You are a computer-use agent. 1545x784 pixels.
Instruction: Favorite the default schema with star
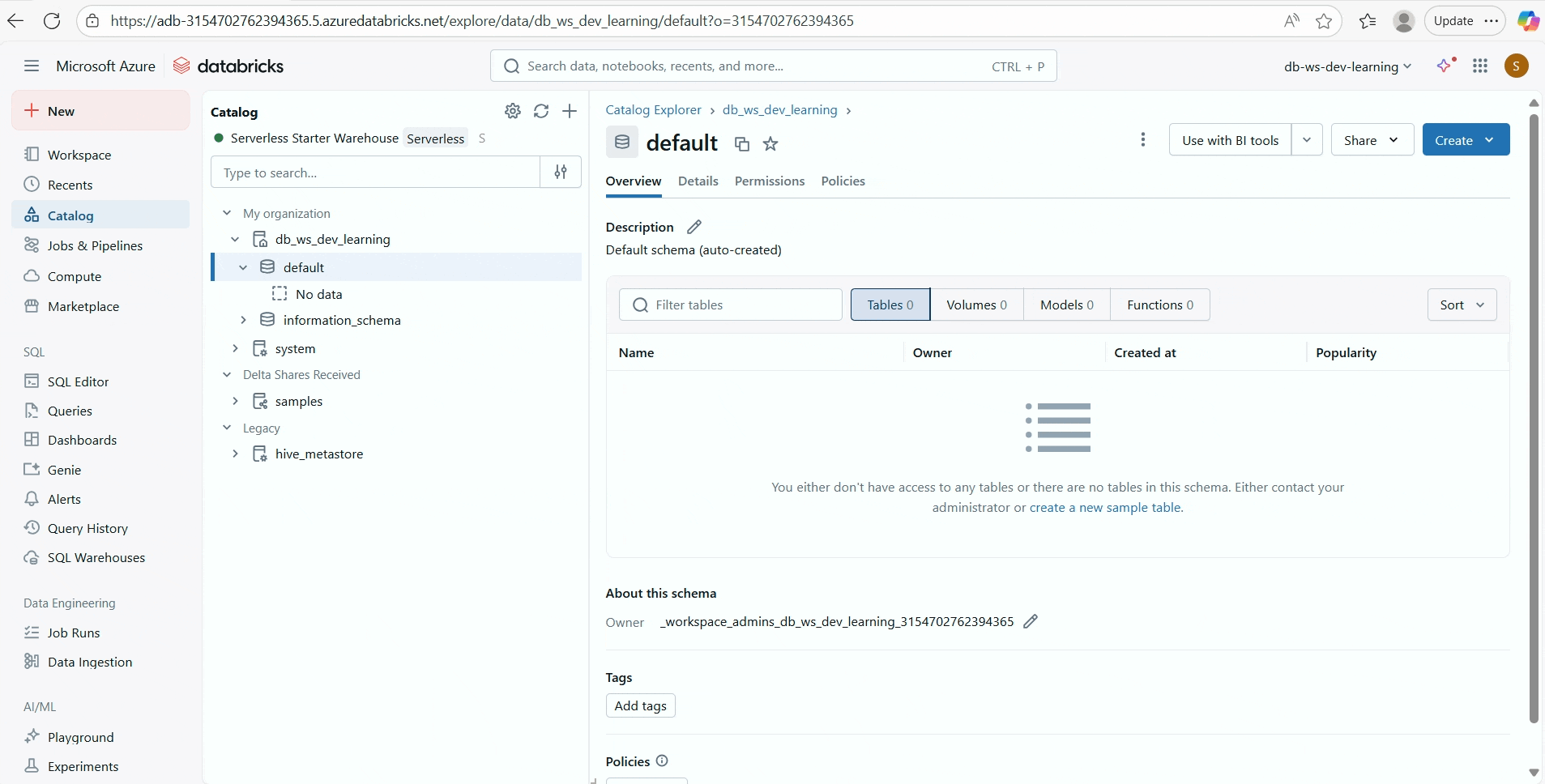770,144
